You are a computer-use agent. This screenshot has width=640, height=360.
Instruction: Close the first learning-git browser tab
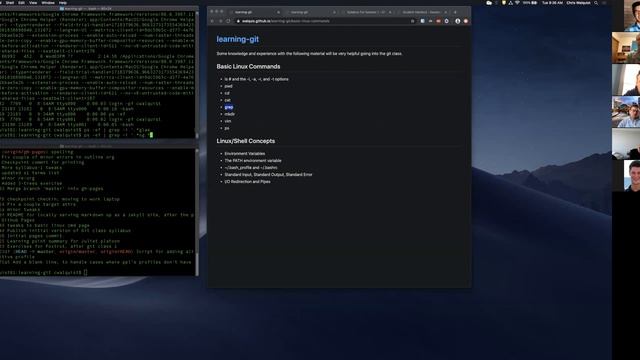(x=278, y=12)
